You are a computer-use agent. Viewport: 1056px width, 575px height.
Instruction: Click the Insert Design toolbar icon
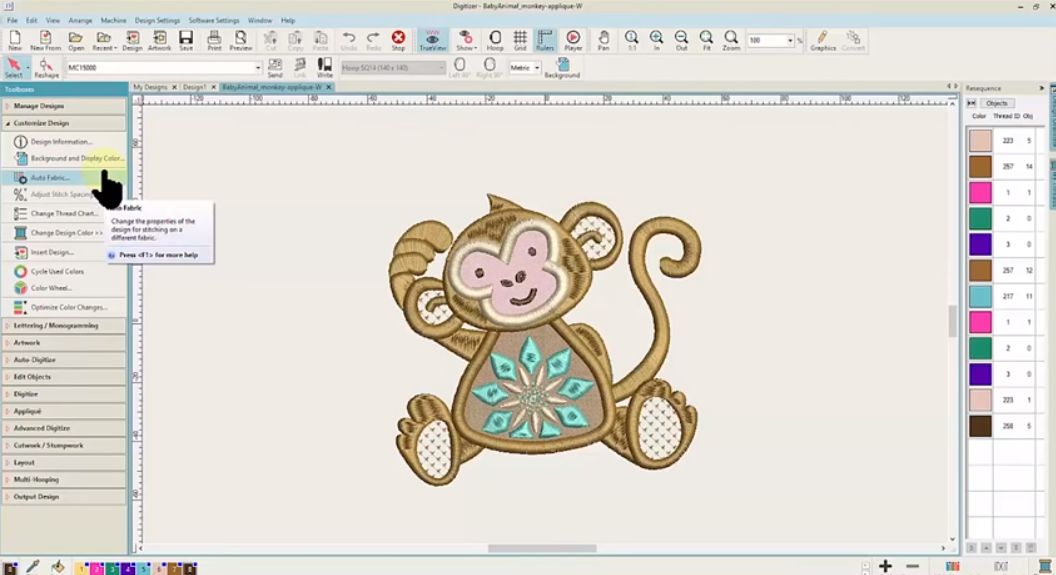[x=133, y=40]
